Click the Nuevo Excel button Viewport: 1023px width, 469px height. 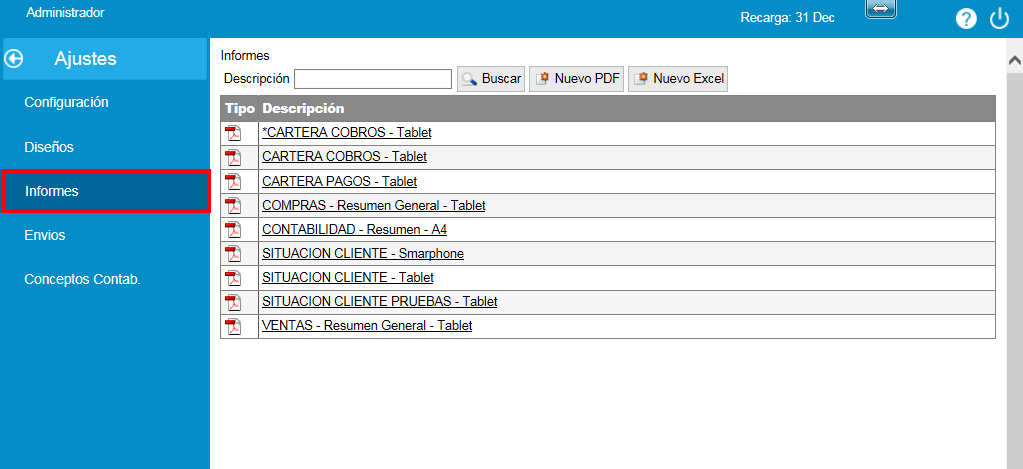678,79
